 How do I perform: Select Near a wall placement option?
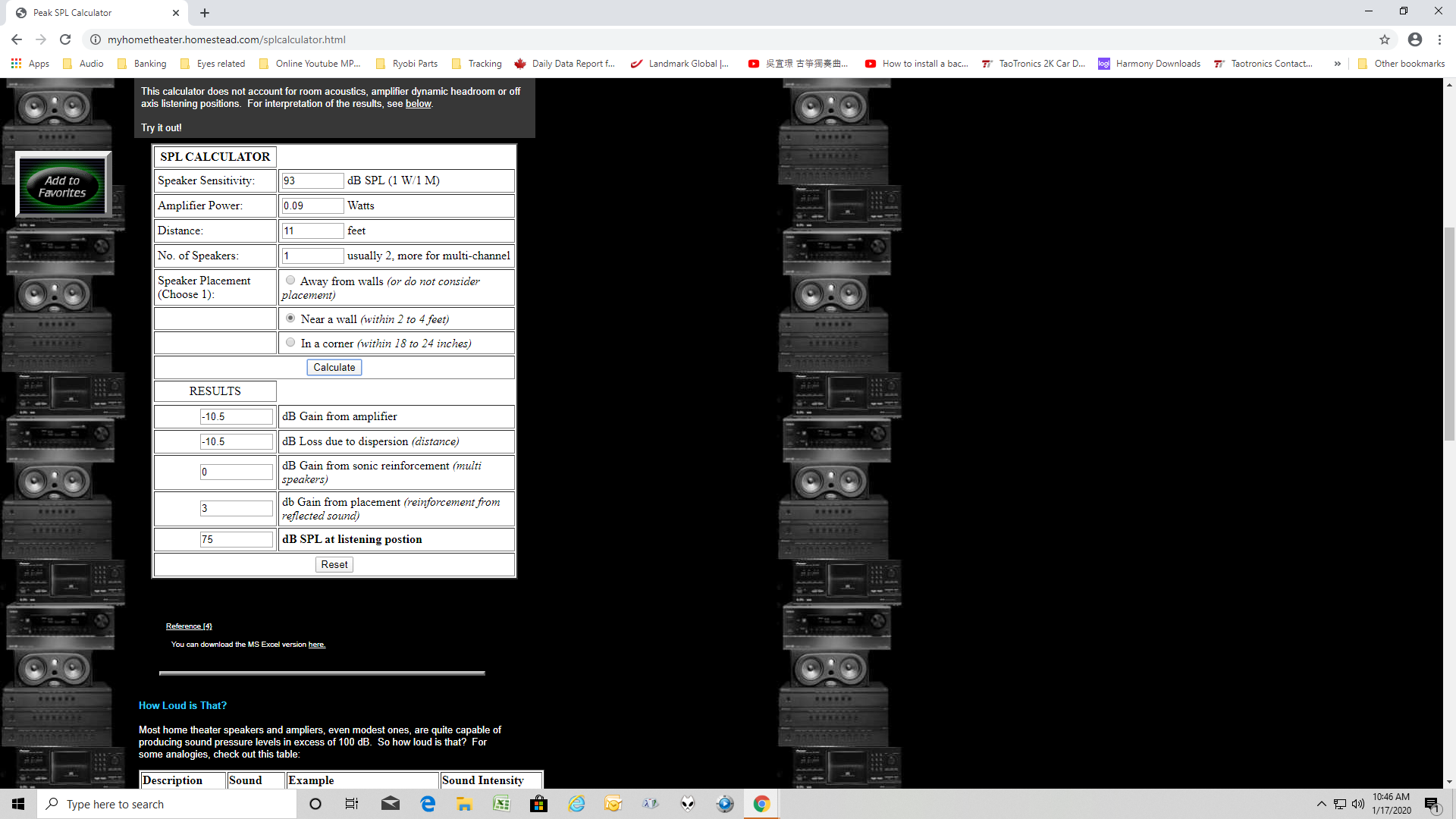[x=290, y=318]
